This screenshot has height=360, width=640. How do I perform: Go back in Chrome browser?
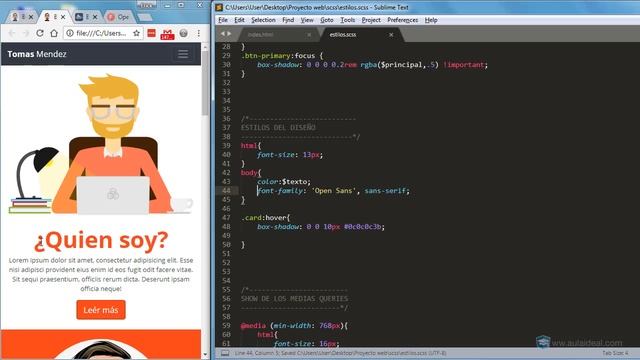coord(11,33)
